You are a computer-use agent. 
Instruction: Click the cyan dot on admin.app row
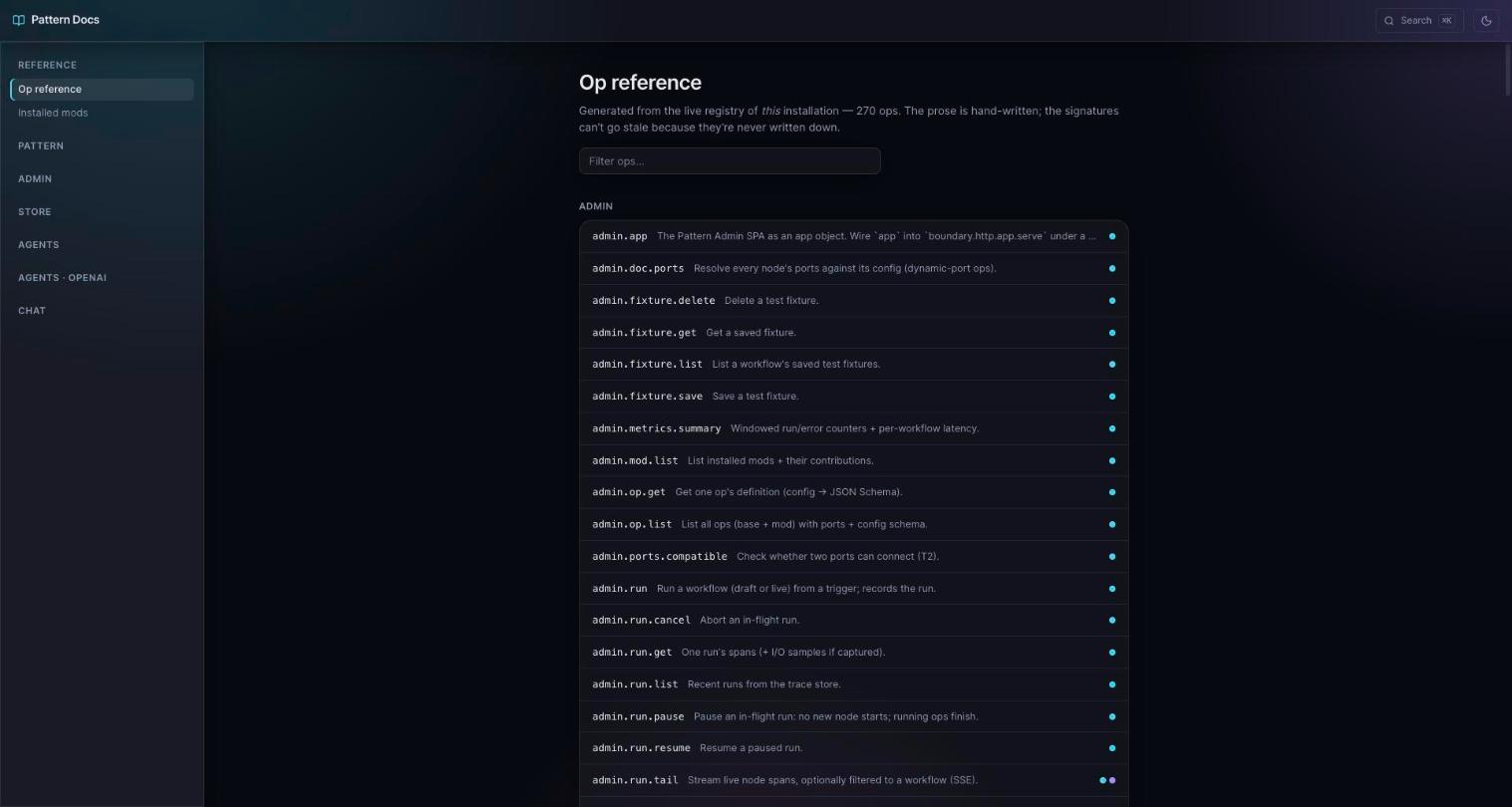1112,236
